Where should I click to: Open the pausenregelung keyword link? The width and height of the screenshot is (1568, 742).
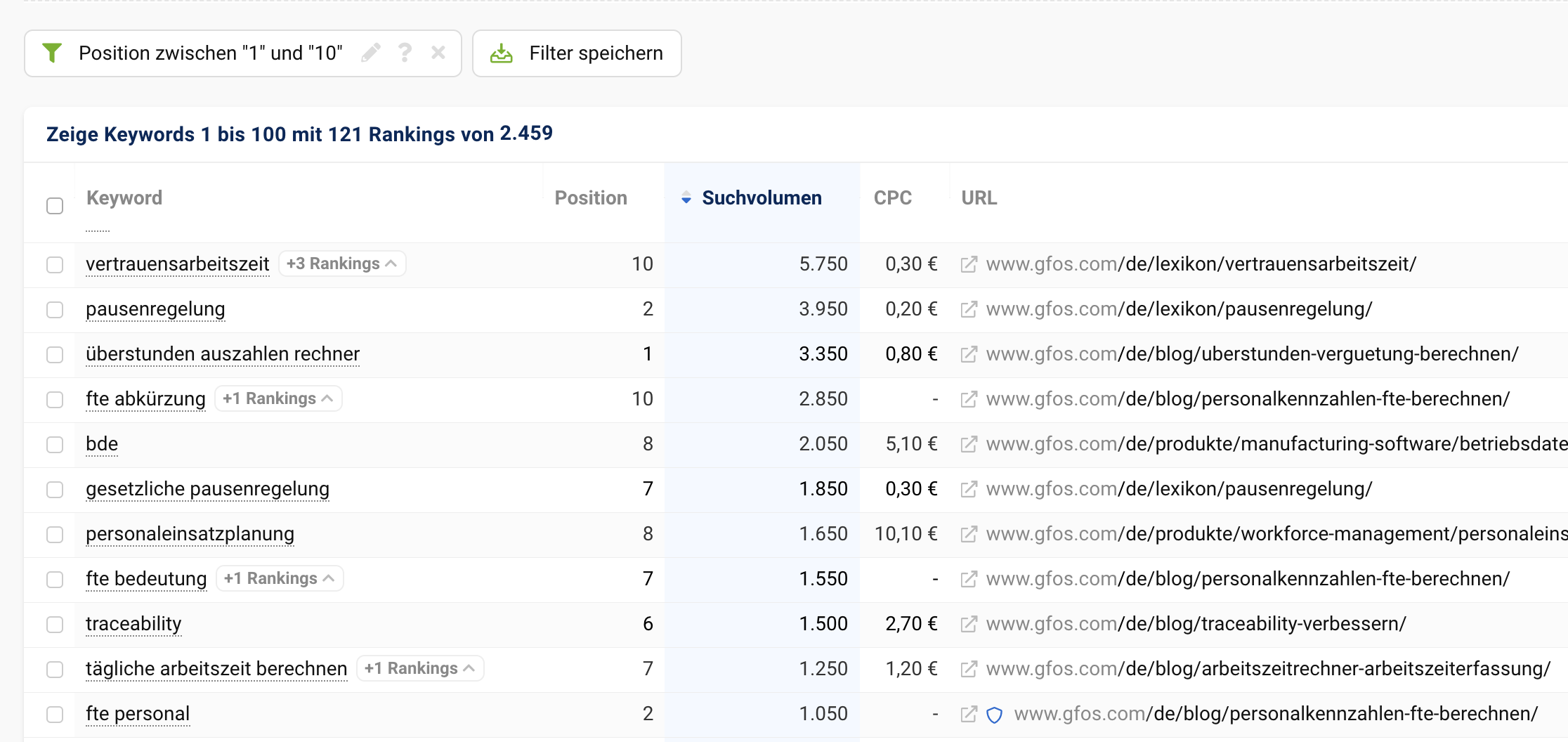point(155,309)
